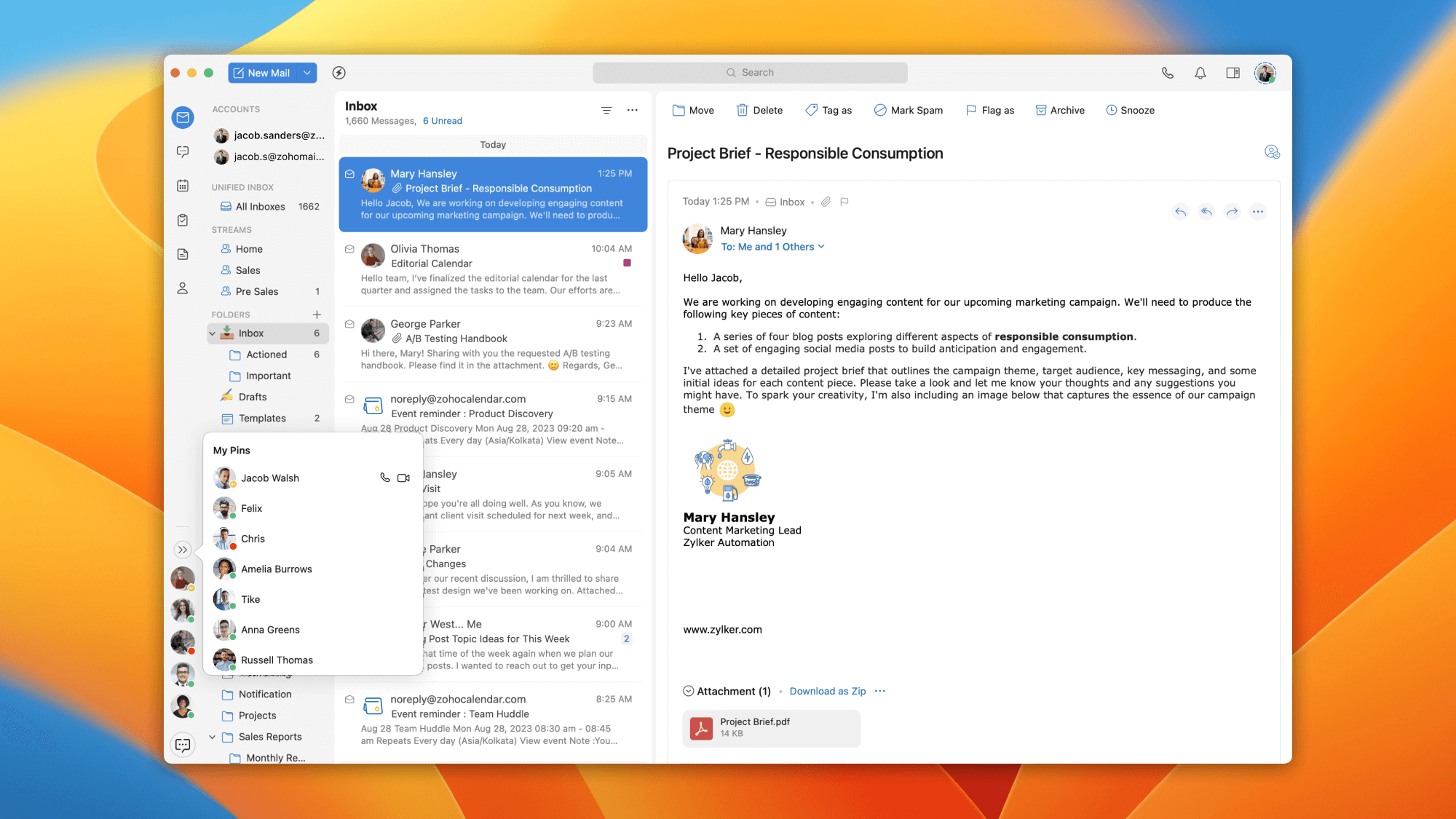Collapse the Inbox folder chevron
The height and width of the screenshot is (819, 1456).
tap(213, 333)
